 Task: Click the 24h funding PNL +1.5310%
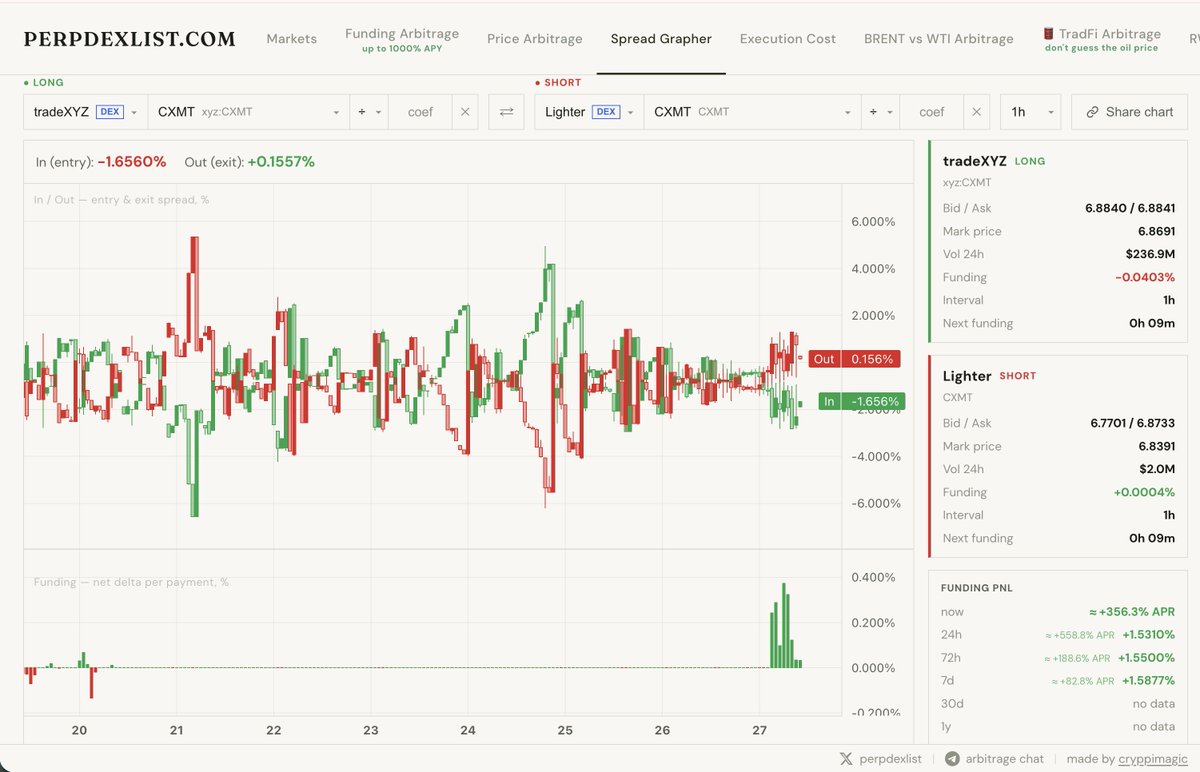(1148, 634)
